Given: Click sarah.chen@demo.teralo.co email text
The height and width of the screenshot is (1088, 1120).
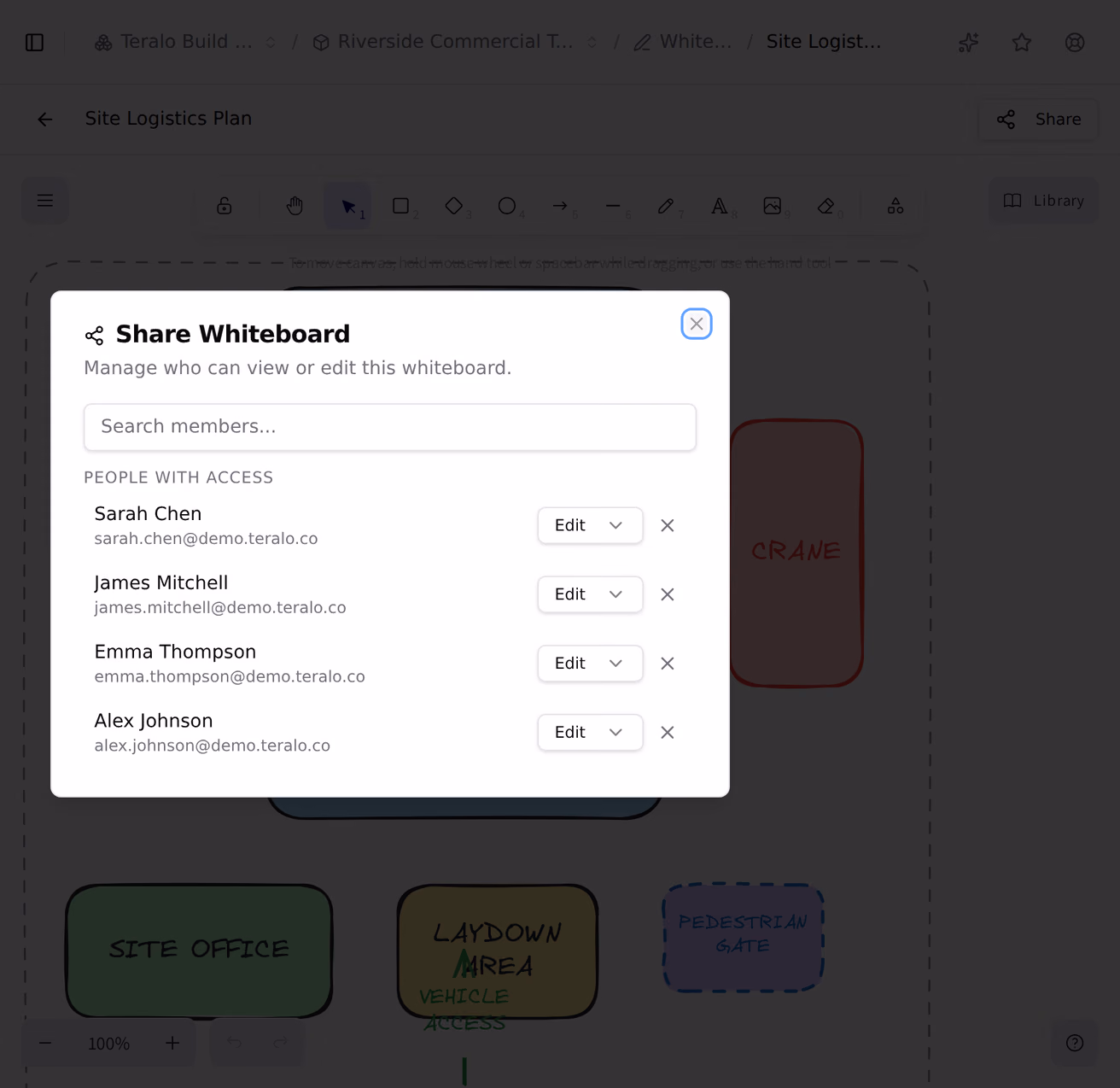Looking at the screenshot, I should point(206,539).
